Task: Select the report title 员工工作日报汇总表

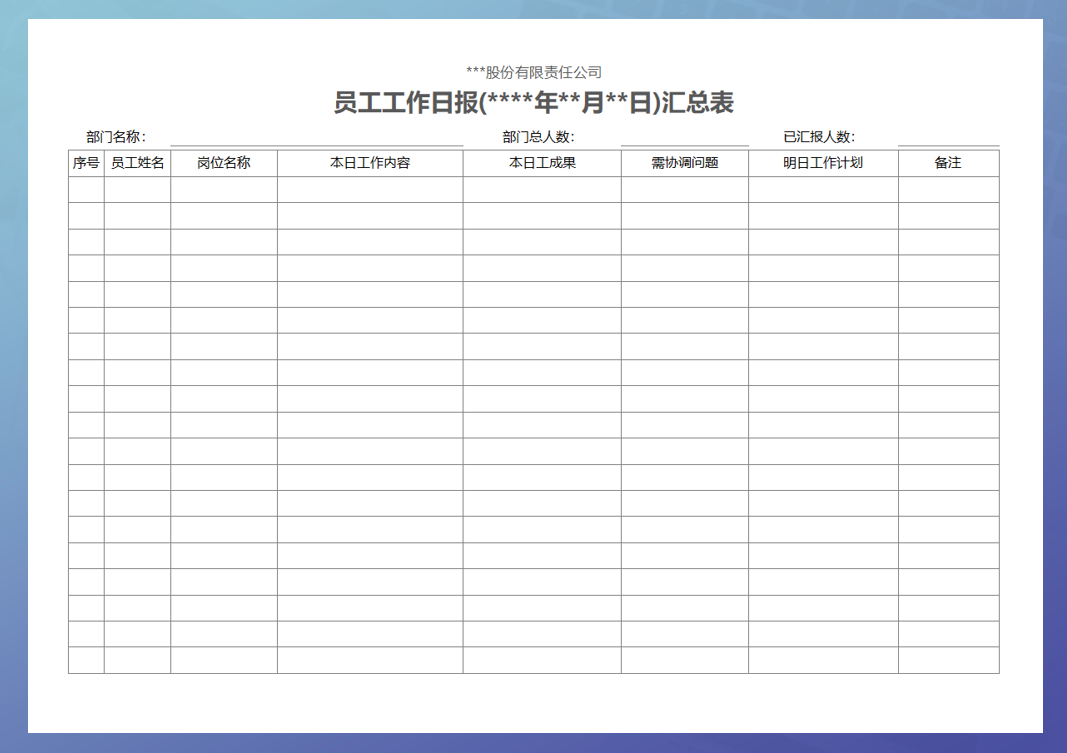Action: pyautogui.click(x=533, y=100)
